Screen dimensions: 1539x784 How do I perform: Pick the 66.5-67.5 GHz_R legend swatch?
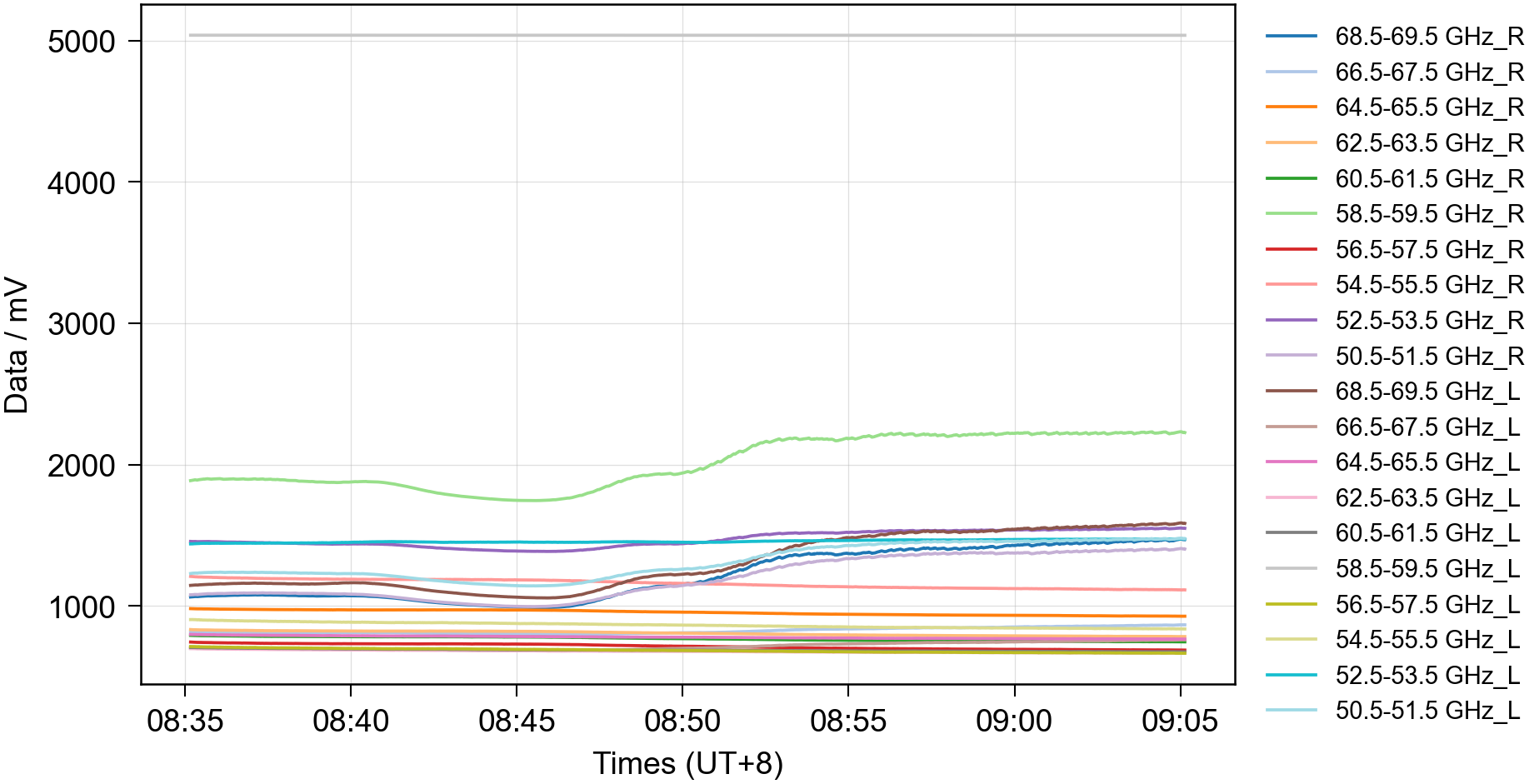point(1291,72)
